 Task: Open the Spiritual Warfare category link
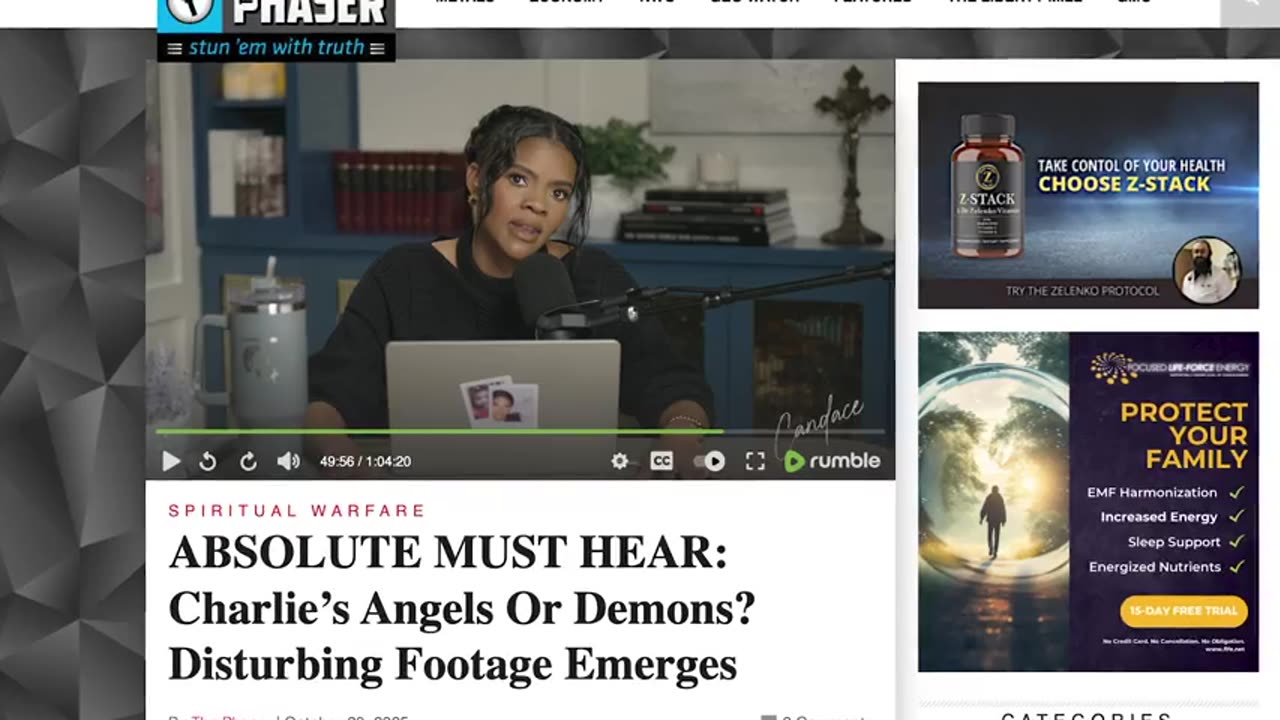[x=297, y=511]
